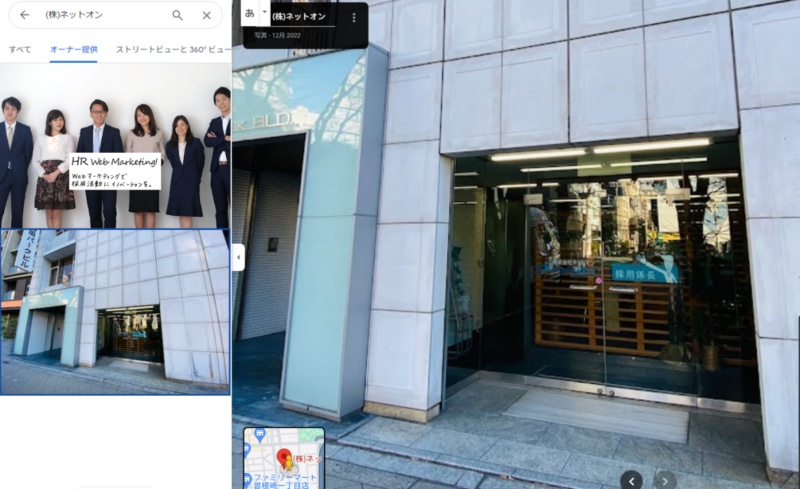Select the オーナー提供 tab
The height and width of the screenshot is (489, 800).
pyautogui.click(x=74, y=49)
